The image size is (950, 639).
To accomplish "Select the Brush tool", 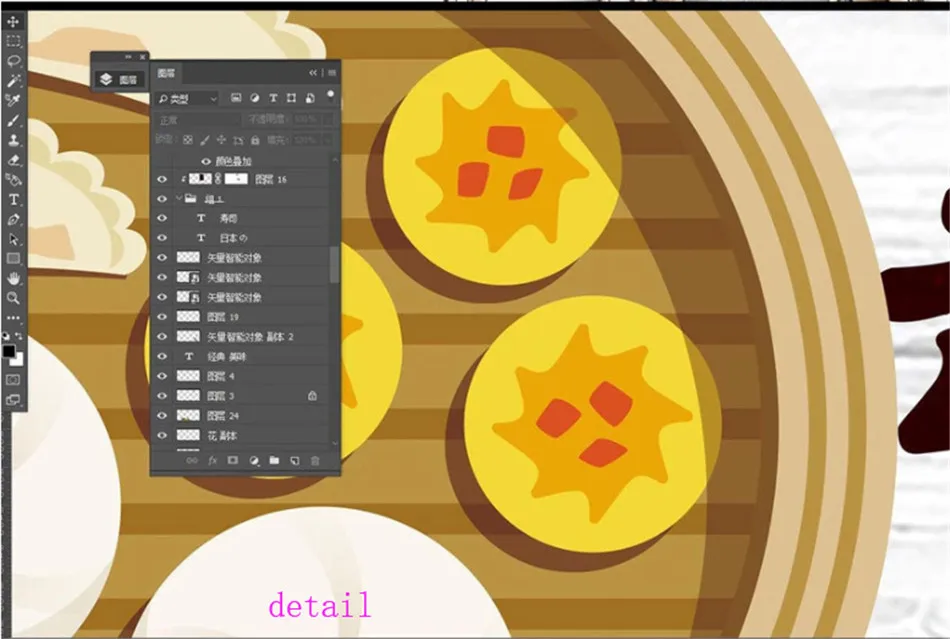I will tap(13, 121).
